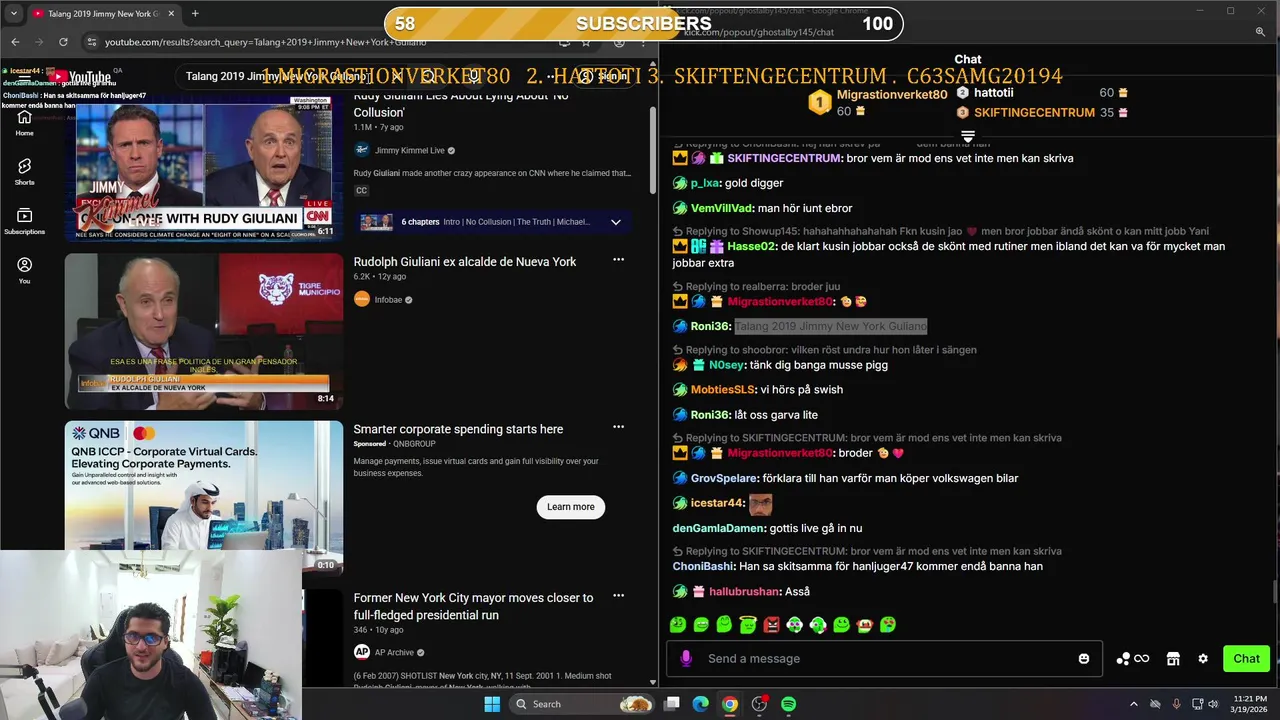Open a new tab with the plus button

[195, 13]
